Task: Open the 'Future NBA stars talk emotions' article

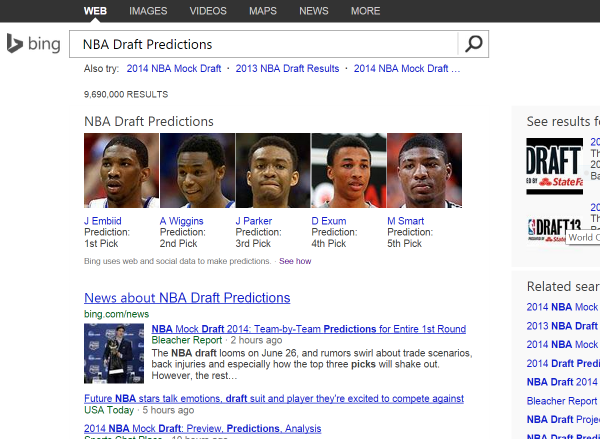Action: pyautogui.click(x=274, y=398)
